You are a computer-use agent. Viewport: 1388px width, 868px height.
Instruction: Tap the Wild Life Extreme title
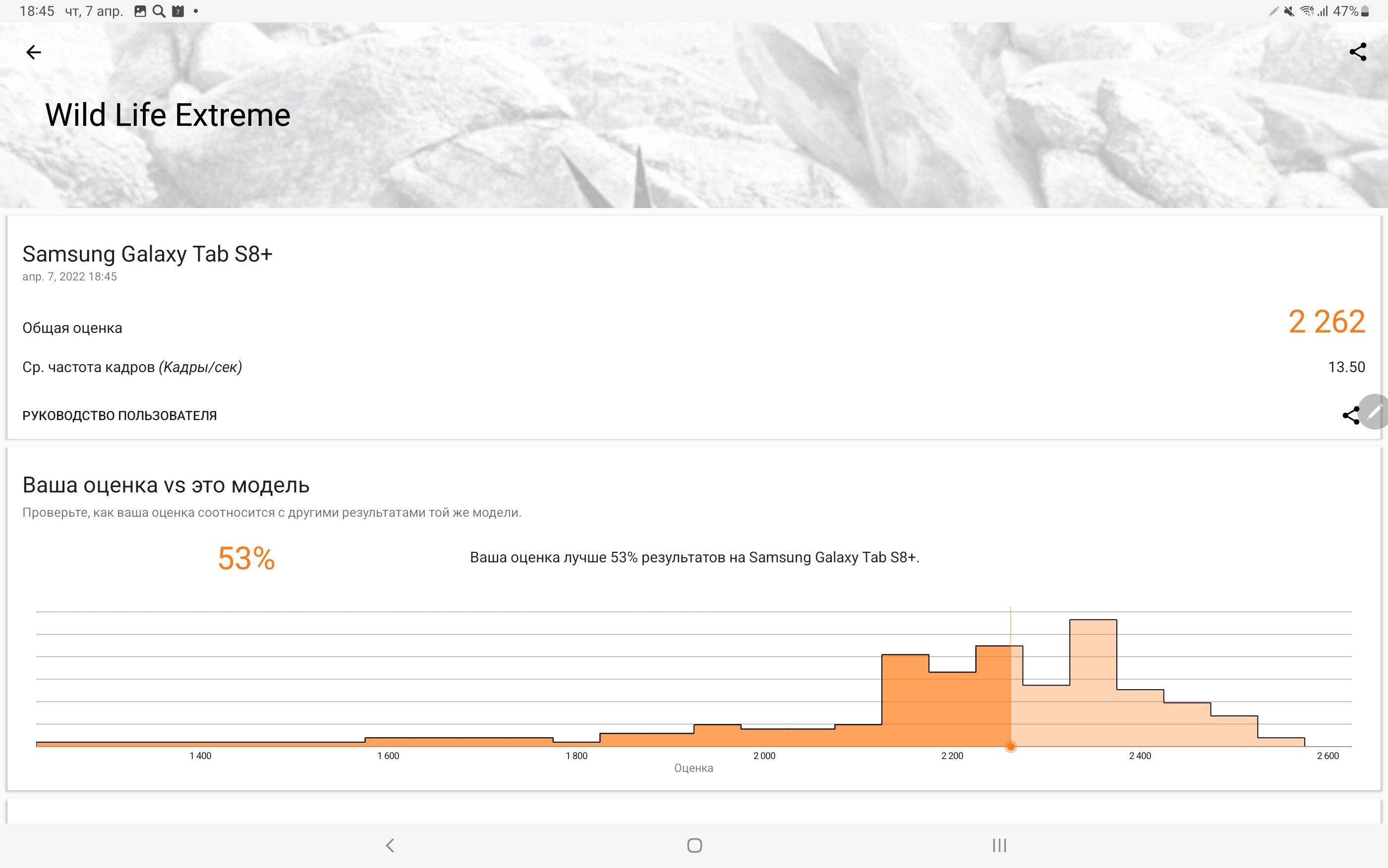tap(168, 115)
